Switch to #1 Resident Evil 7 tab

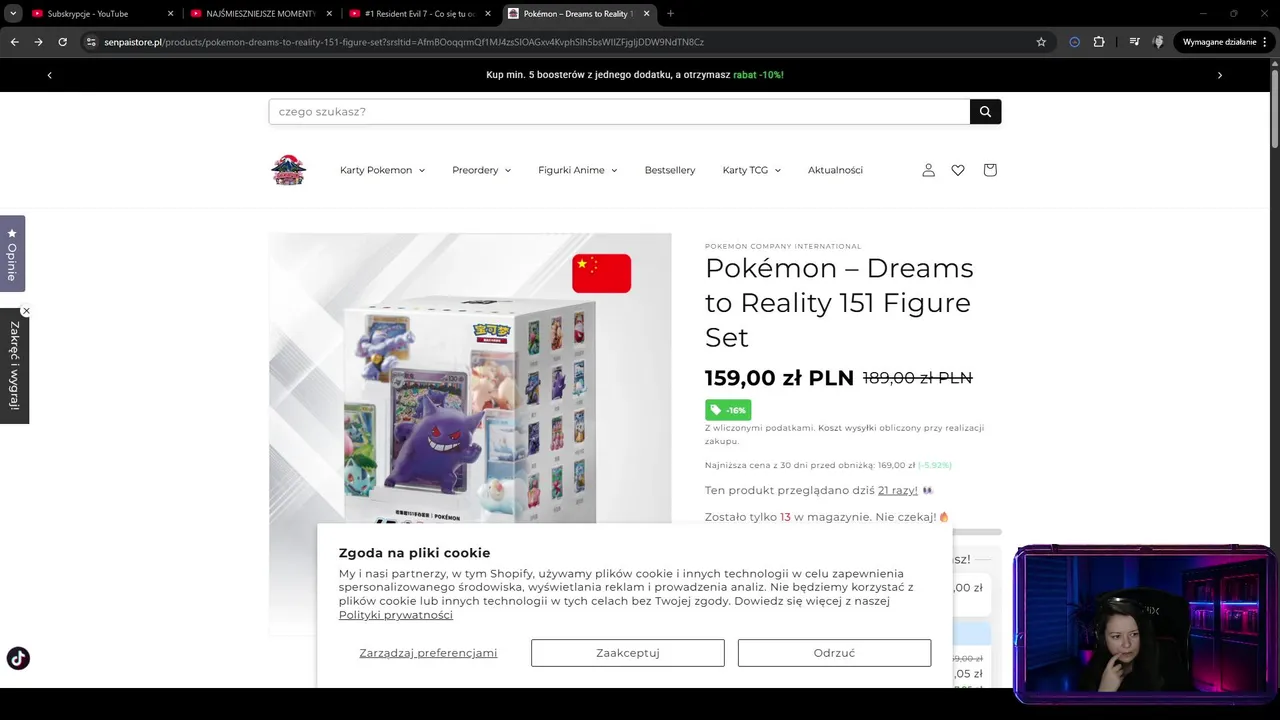419,14
